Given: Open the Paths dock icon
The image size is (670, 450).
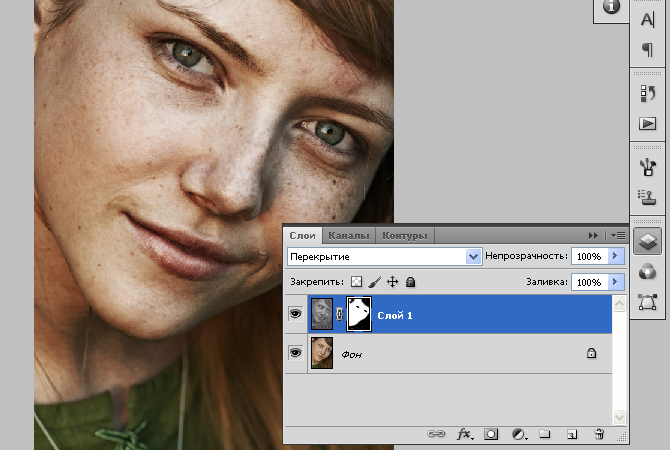Looking at the screenshot, I should click(647, 302).
